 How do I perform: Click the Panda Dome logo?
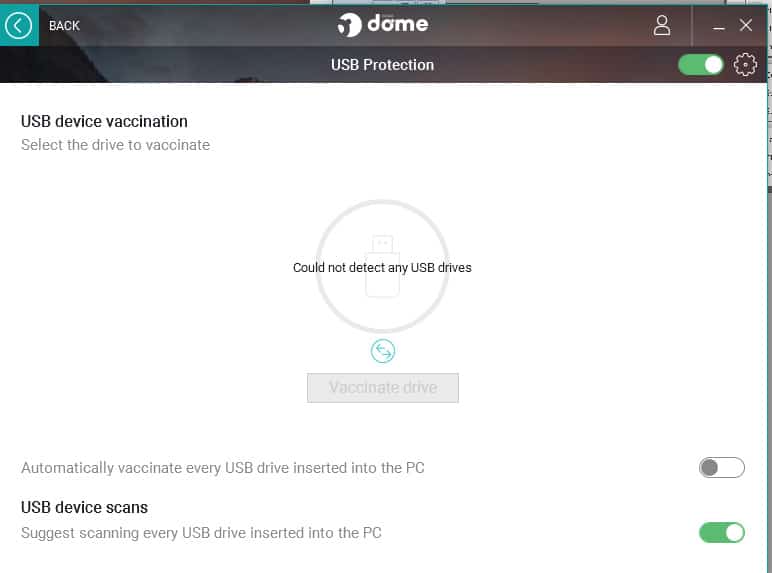pyautogui.click(x=383, y=25)
